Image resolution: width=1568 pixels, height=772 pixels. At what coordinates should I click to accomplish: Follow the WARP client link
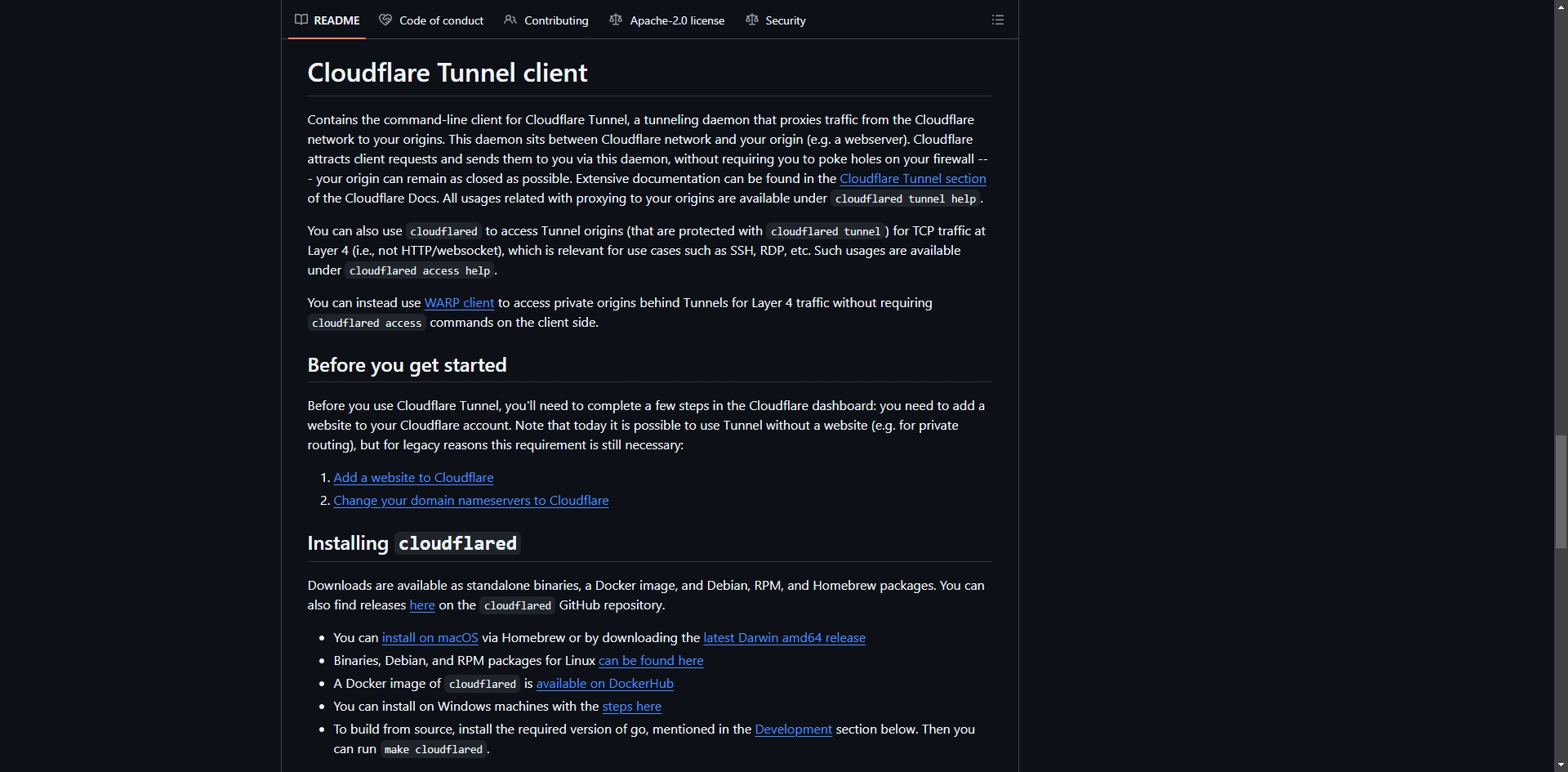tap(459, 302)
